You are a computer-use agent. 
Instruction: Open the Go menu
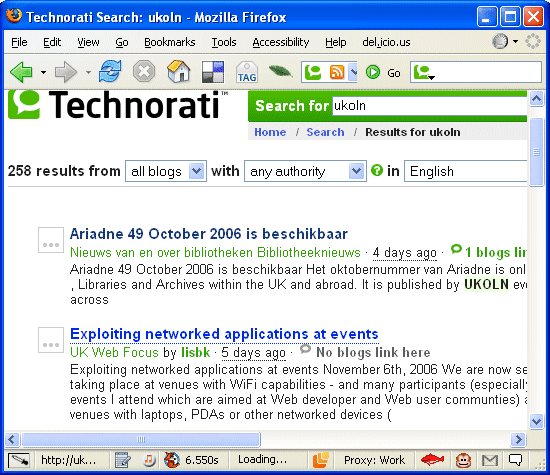tap(122, 42)
